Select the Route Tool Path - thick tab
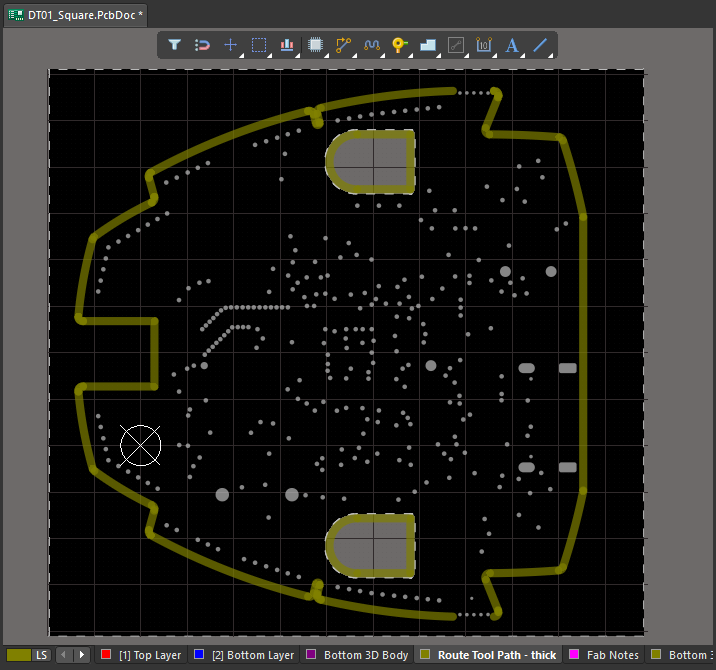716x670 pixels. pyautogui.click(x=488, y=655)
